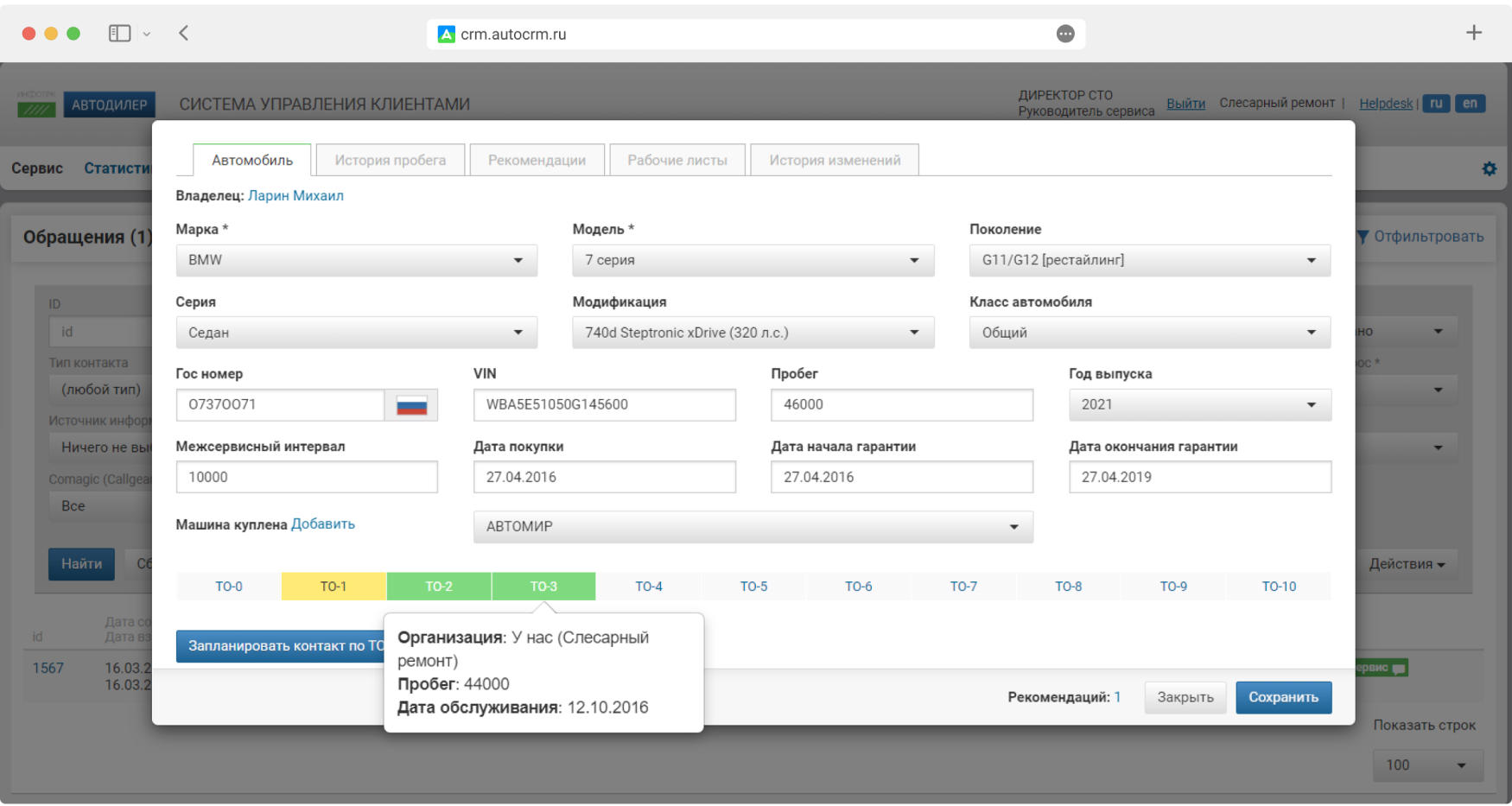The image size is (1512, 806).
Task: Open the Рабочие листы tab
Action: click(677, 160)
